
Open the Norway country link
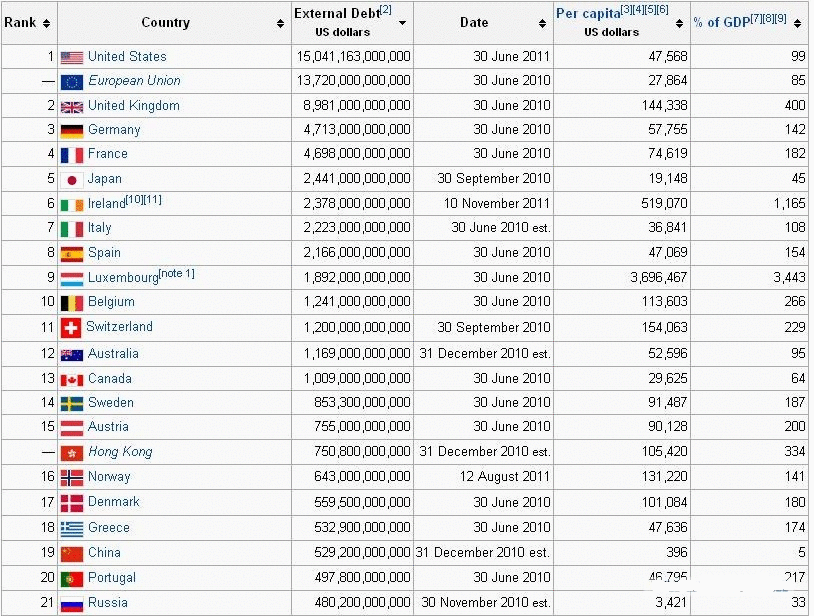pyautogui.click(x=109, y=477)
